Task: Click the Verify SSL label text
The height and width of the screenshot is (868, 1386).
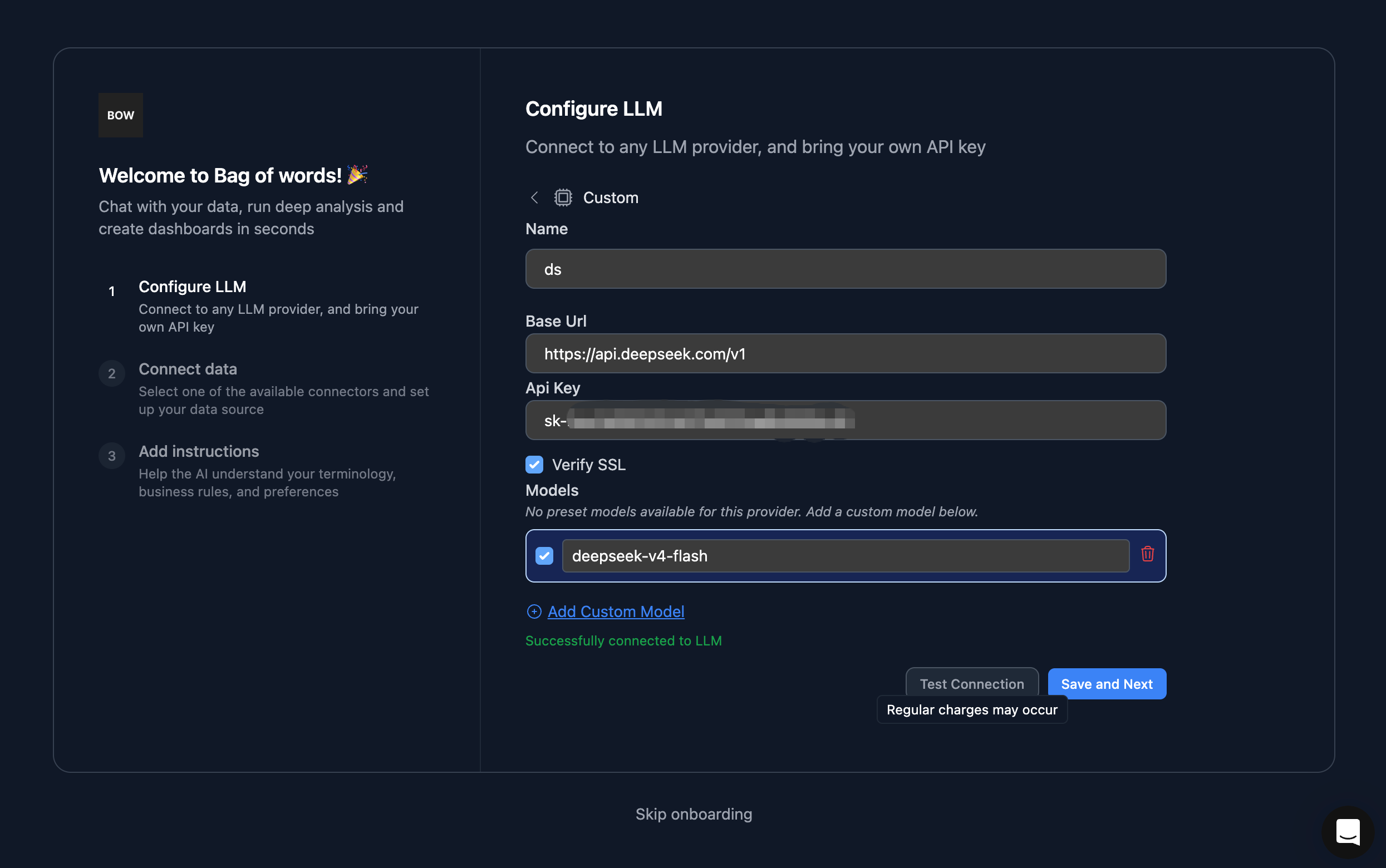Action: coord(588,465)
